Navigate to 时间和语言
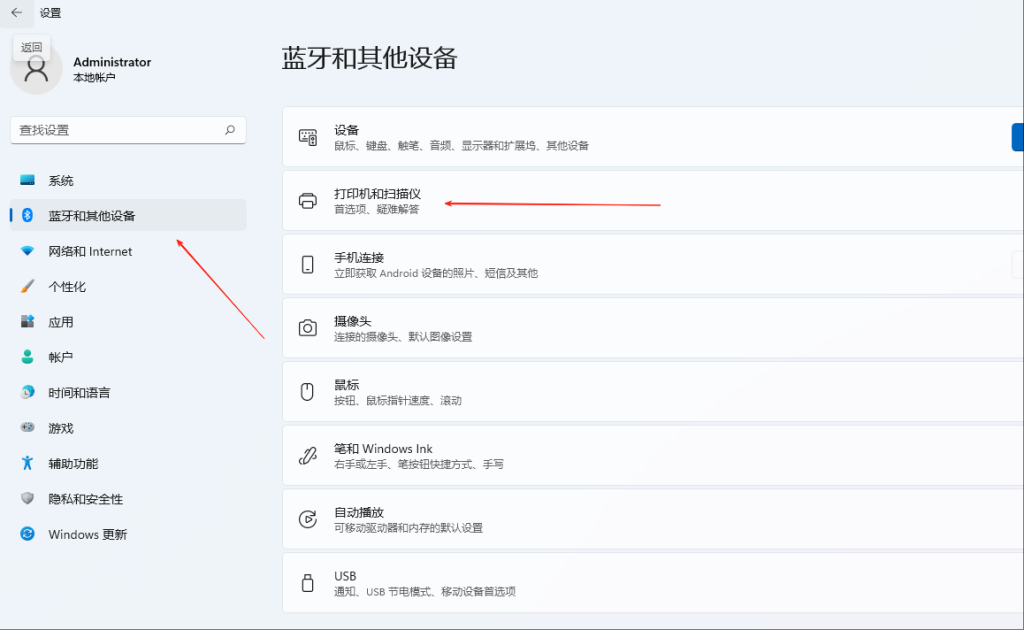Image resolution: width=1024 pixels, height=630 pixels. click(128, 392)
